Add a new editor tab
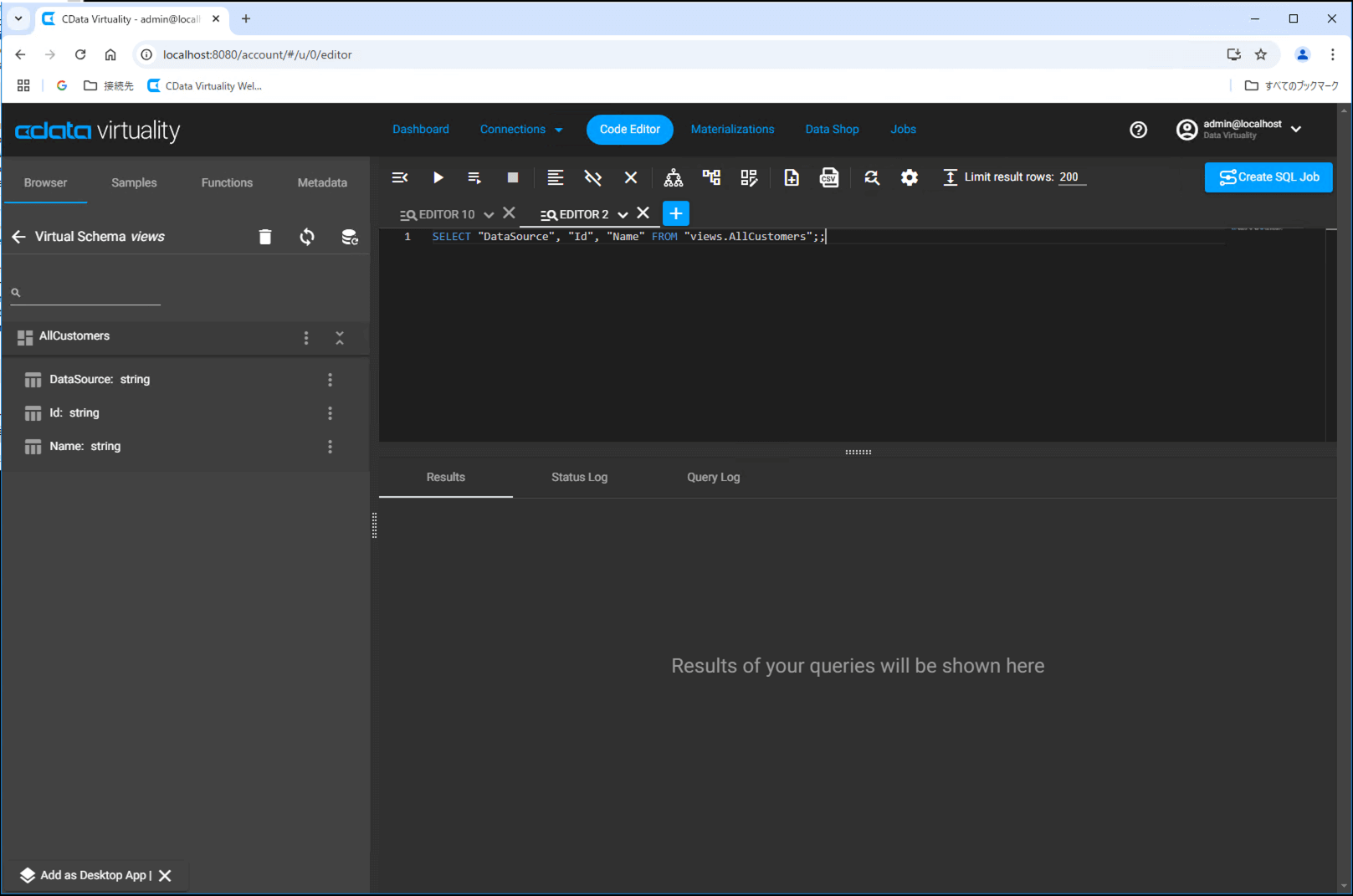 point(676,213)
